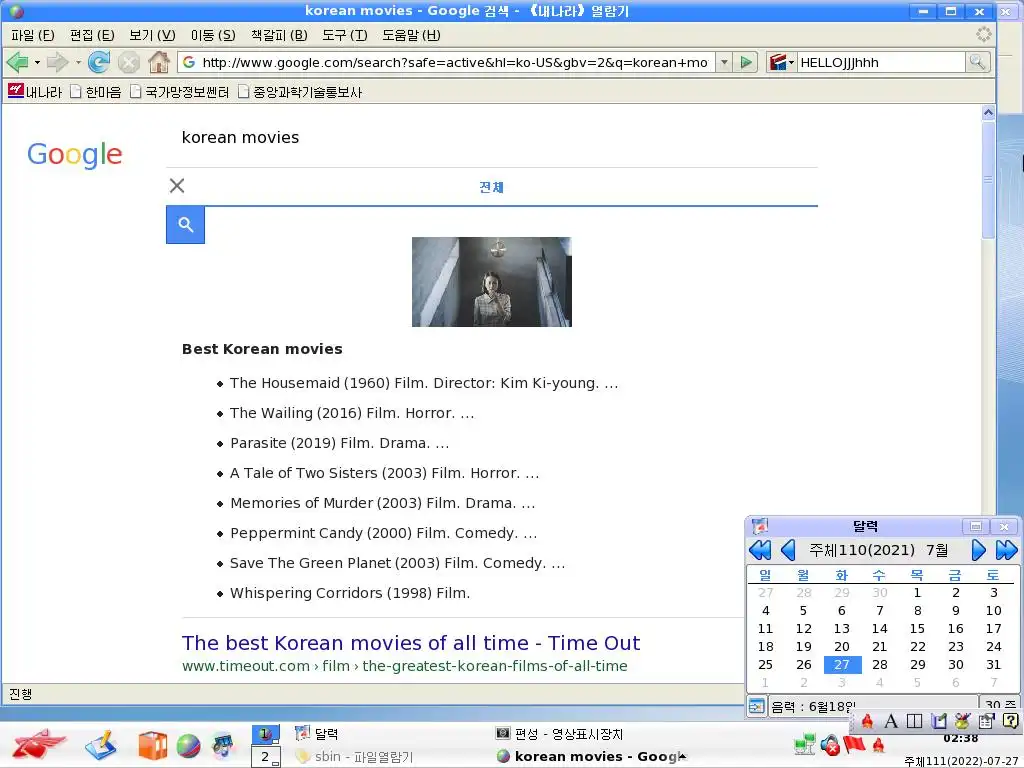The width and height of the screenshot is (1024, 768).
Task: Click the magnifier in the browser search box
Action: 977,63
